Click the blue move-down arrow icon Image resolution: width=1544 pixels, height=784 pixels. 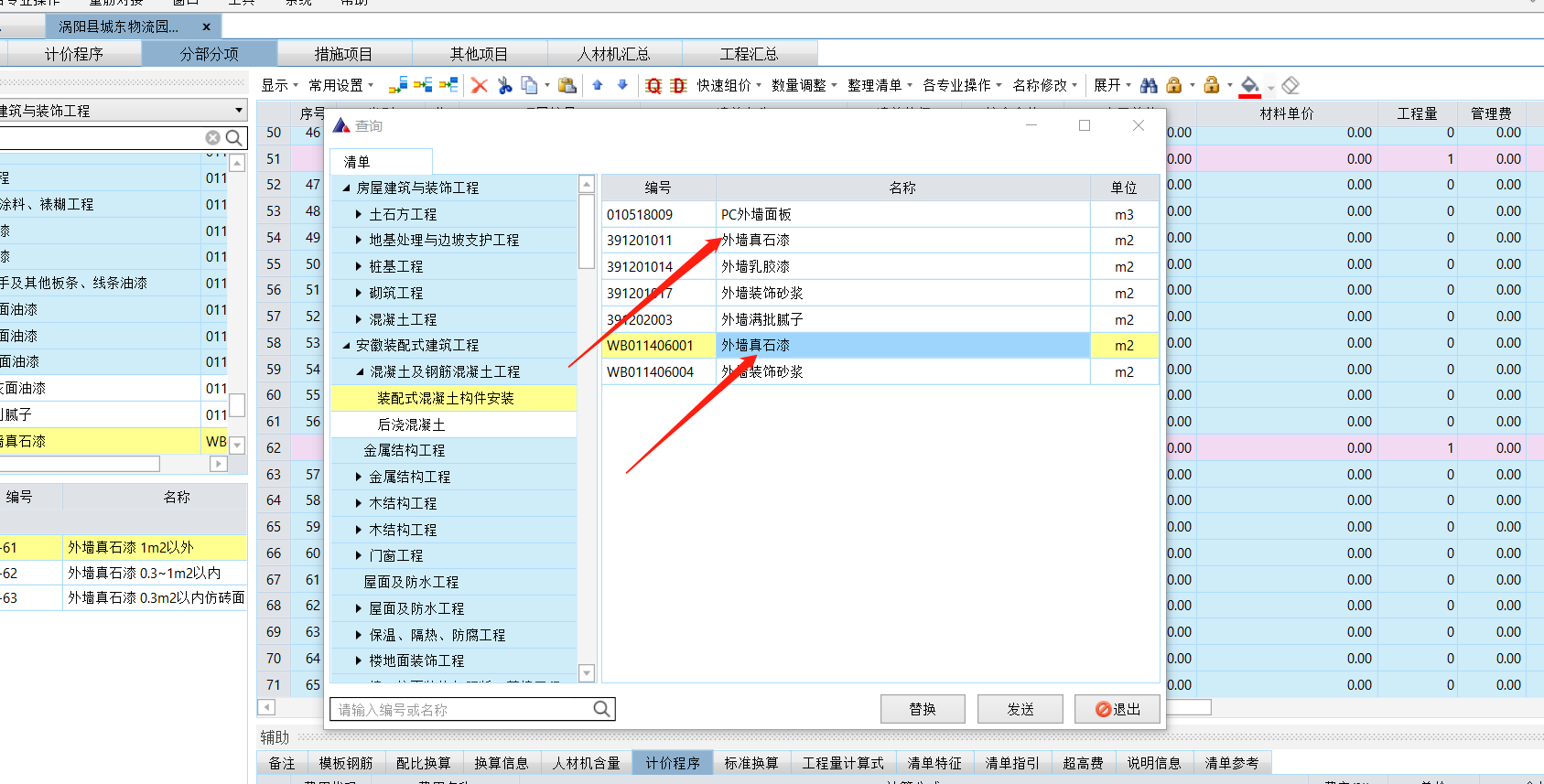click(x=622, y=85)
